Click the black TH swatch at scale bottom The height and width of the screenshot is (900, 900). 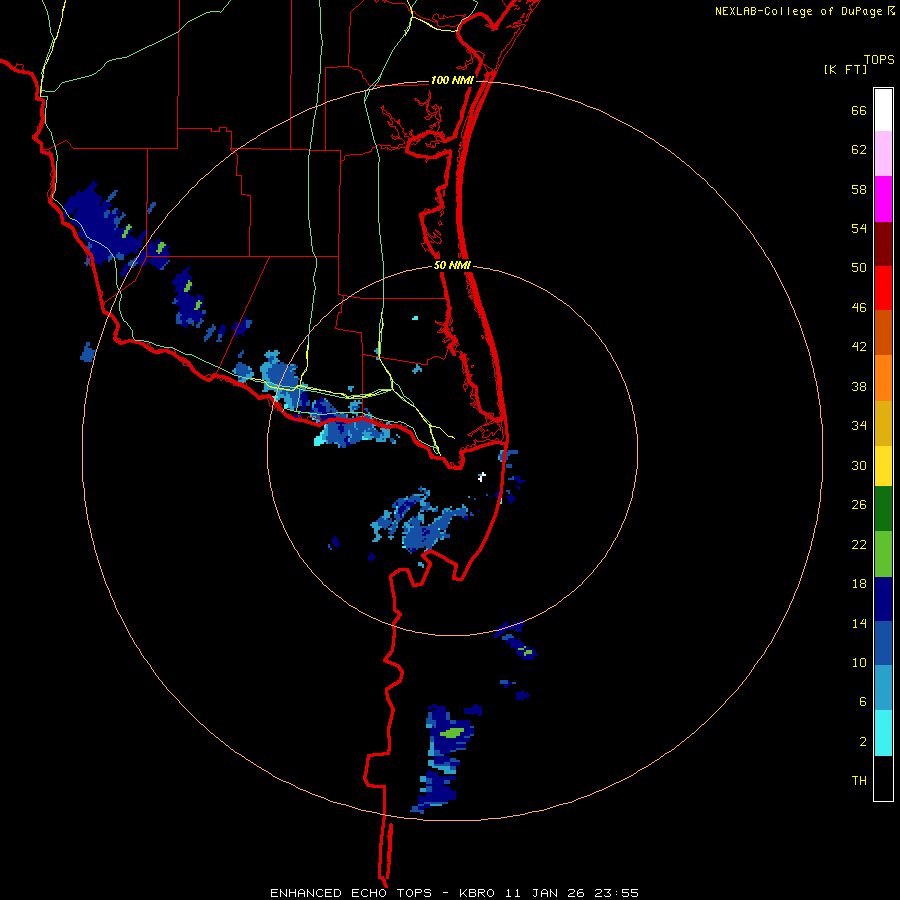point(883,778)
